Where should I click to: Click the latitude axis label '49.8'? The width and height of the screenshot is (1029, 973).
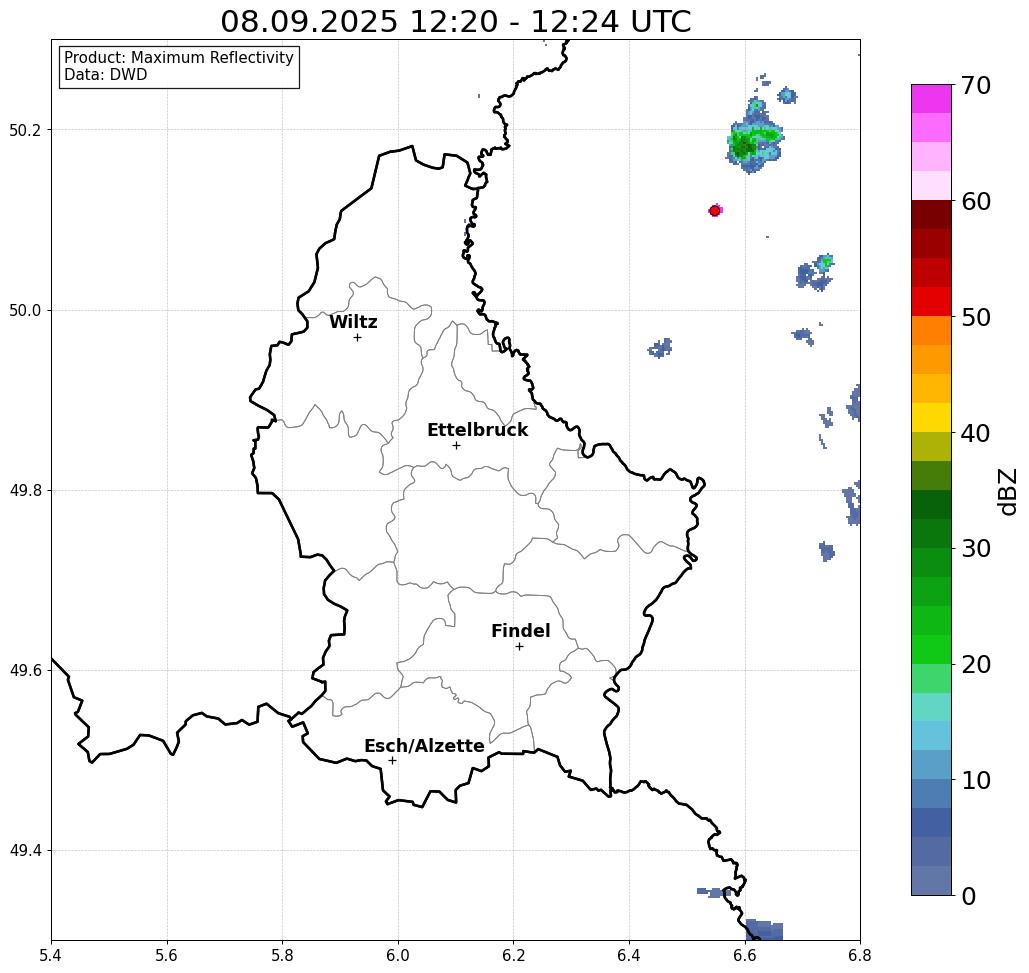click(x=24, y=490)
